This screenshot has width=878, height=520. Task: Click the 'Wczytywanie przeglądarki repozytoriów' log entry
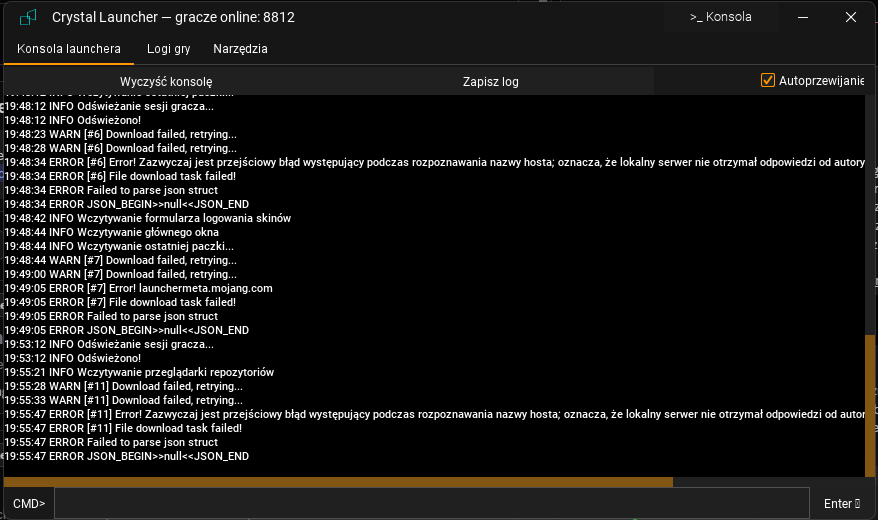[138, 372]
